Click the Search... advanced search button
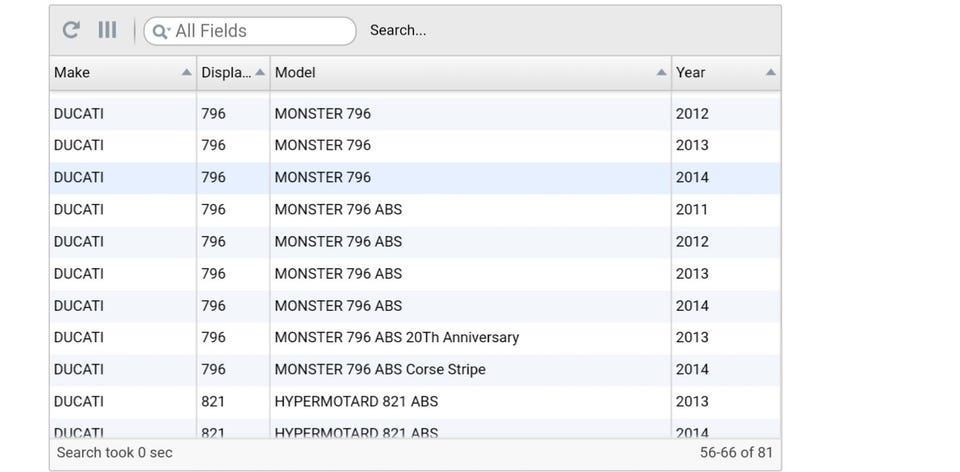Viewport: 960px width, 472px height. click(398, 30)
